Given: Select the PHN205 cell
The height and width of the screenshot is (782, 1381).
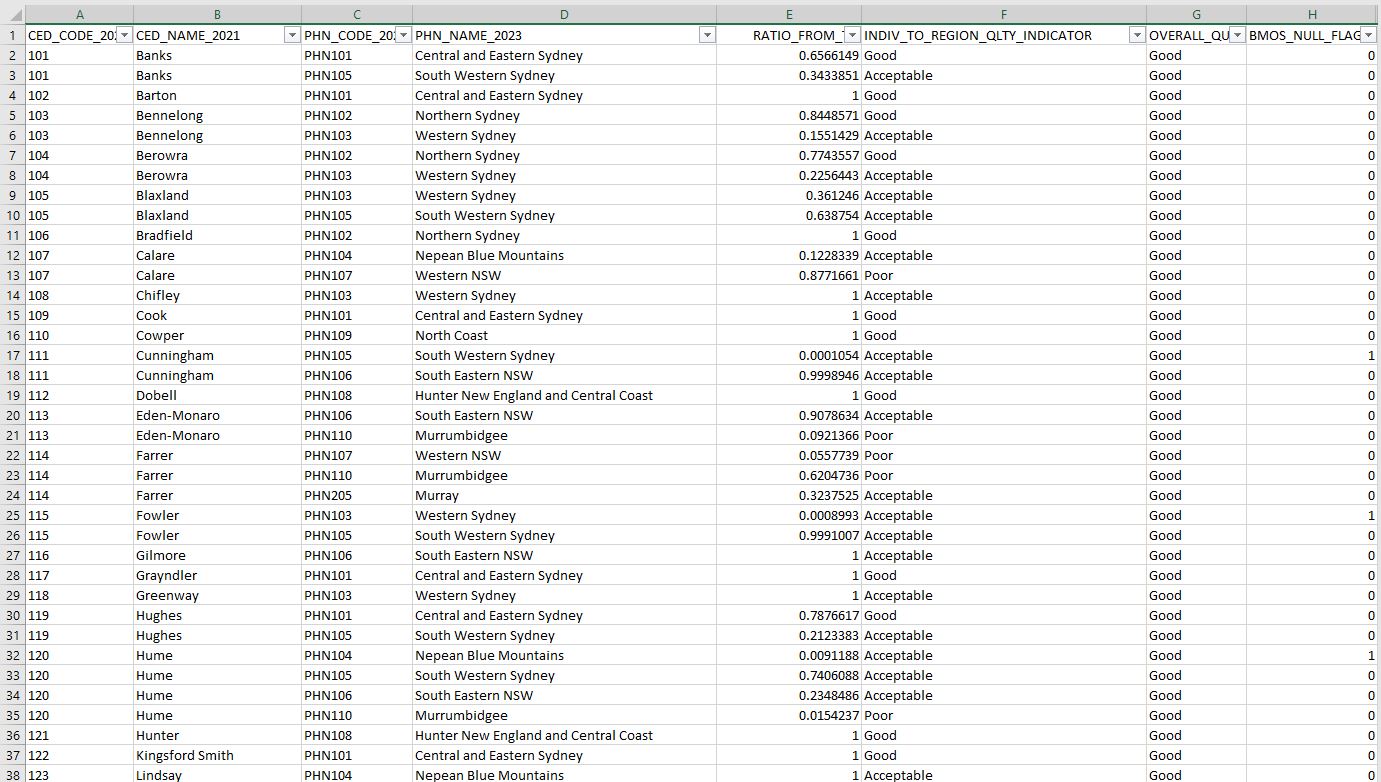Looking at the screenshot, I should (357, 495).
